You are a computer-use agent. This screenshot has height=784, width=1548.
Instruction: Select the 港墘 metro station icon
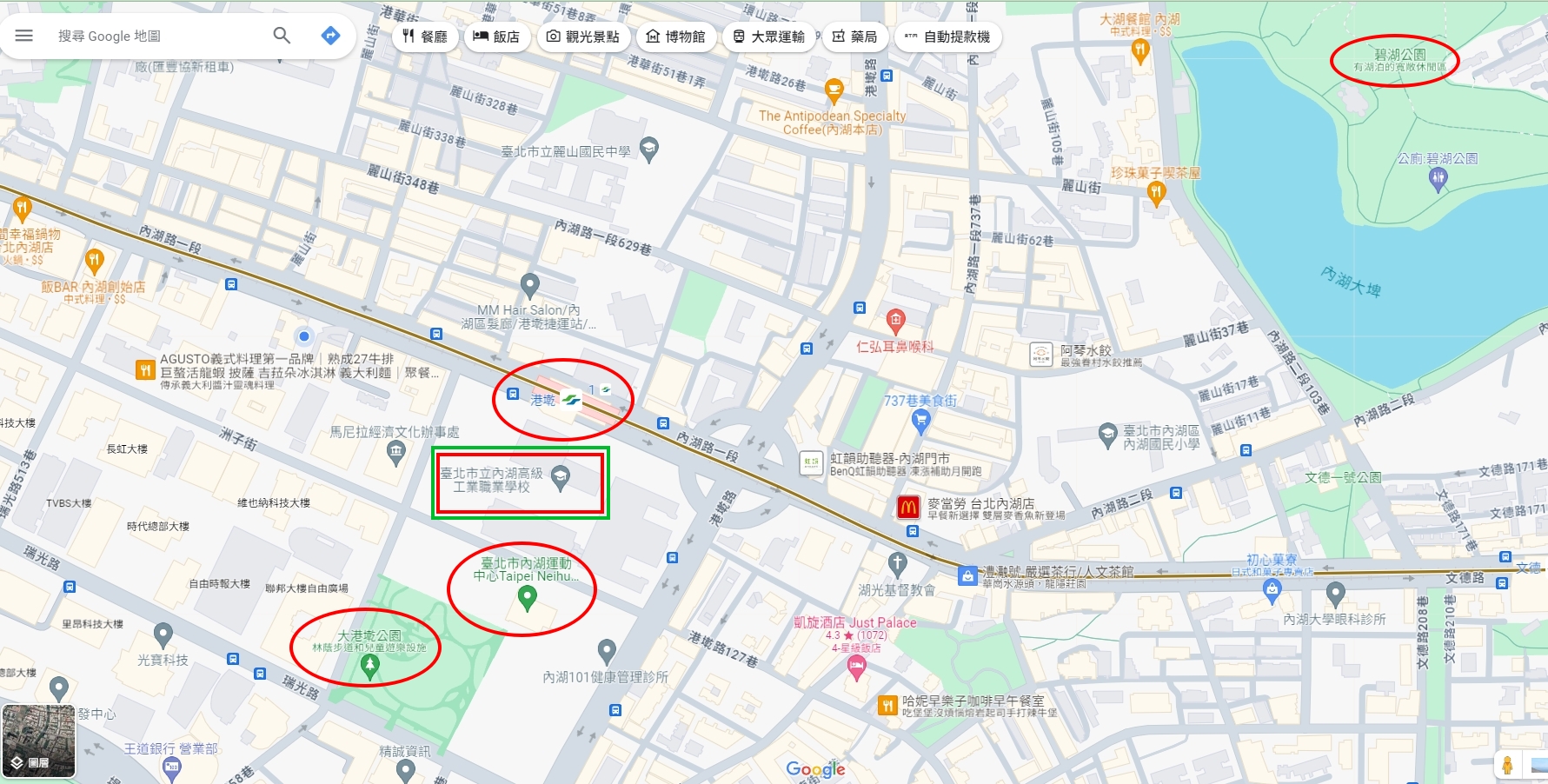571,401
